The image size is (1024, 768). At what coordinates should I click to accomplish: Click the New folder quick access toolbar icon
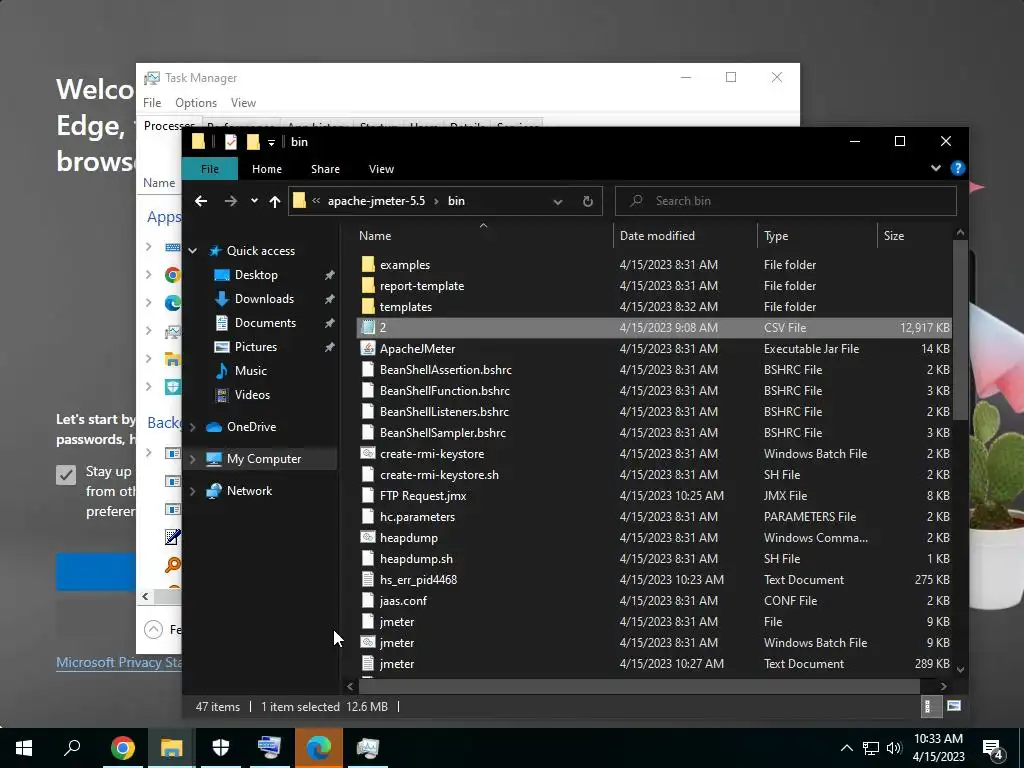(253, 142)
